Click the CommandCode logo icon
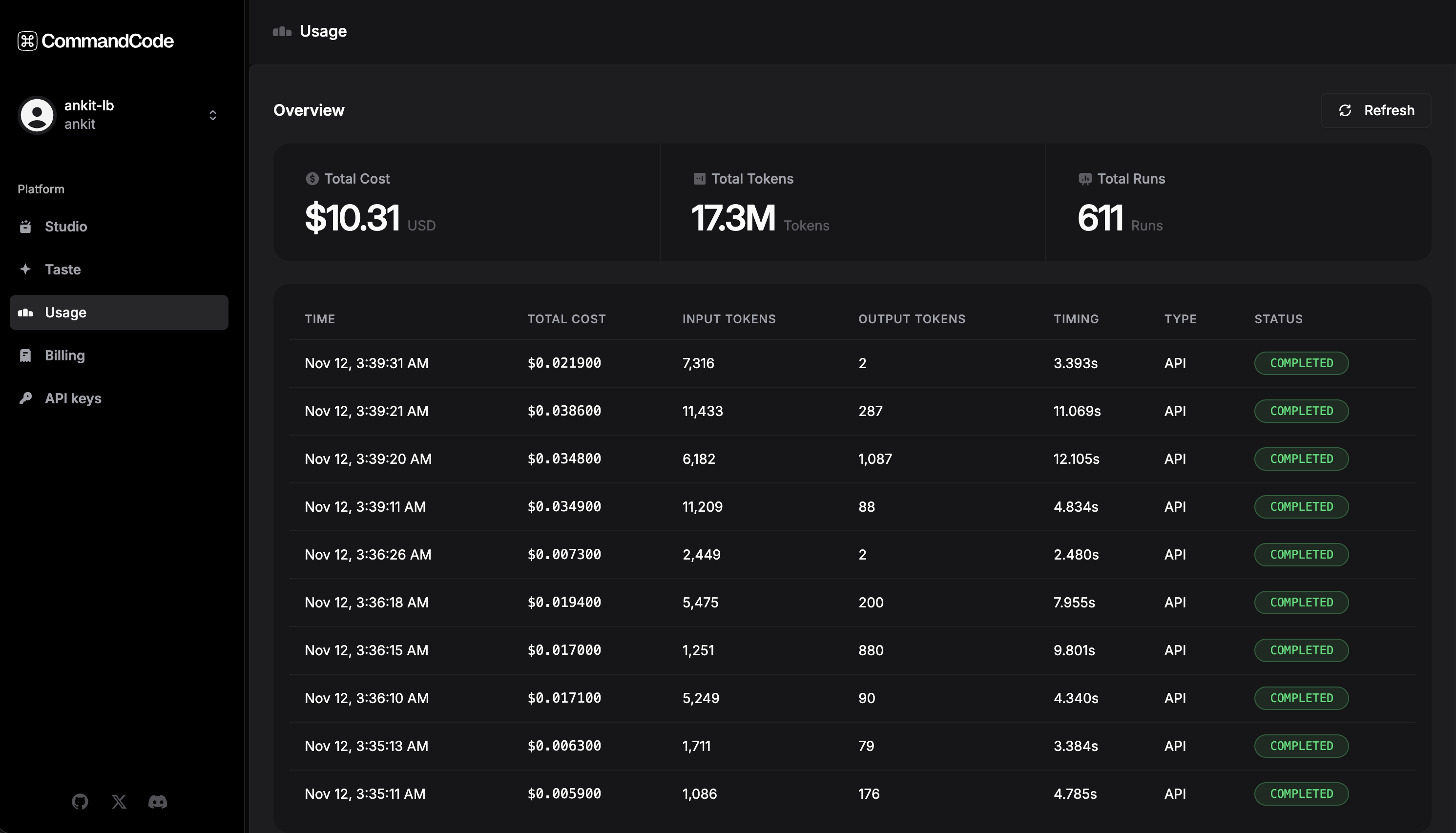Screen dimensions: 1456x833 pyautogui.click(x=27, y=41)
